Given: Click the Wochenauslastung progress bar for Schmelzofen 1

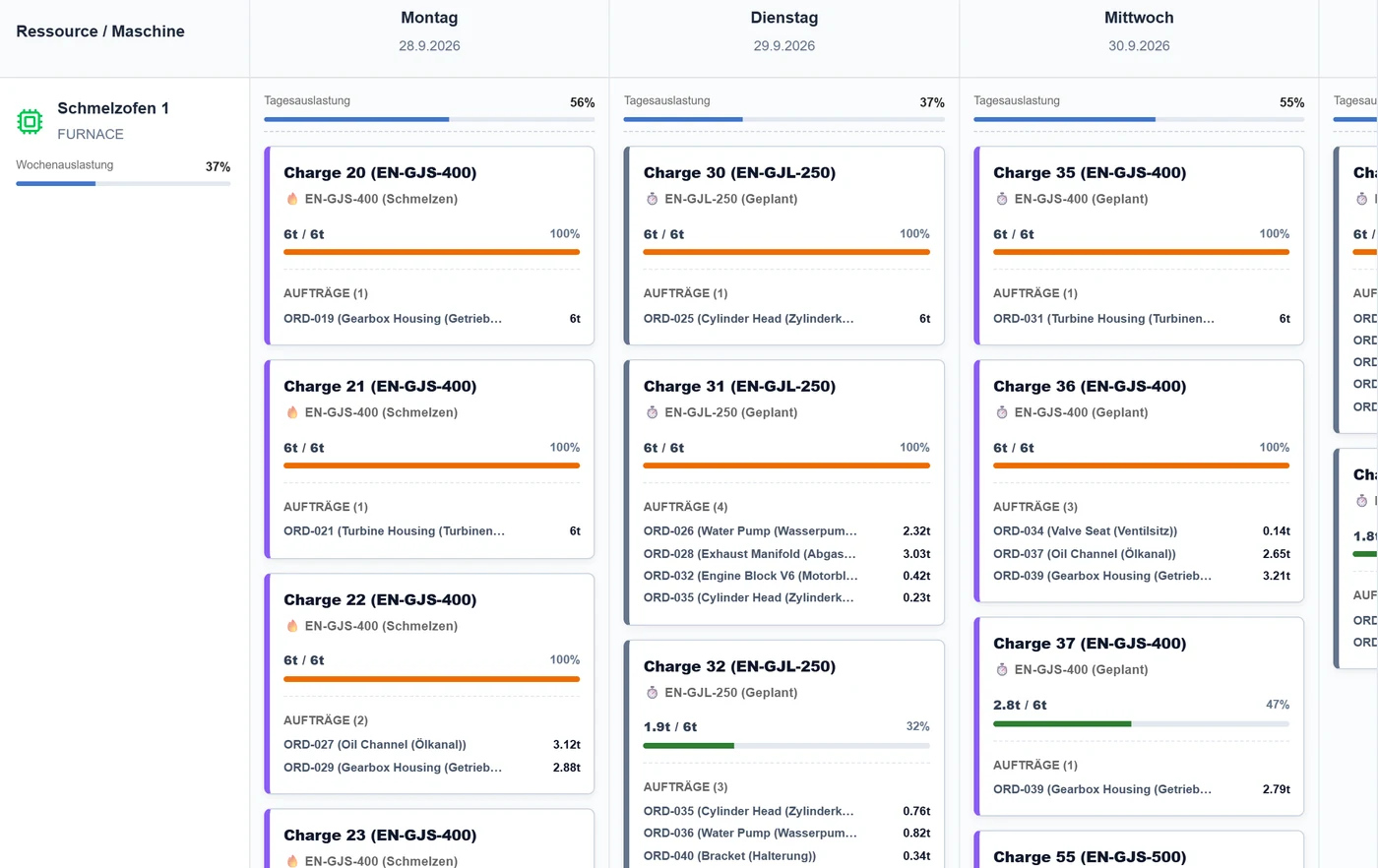Looking at the screenshot, I should tap(123, 183).
